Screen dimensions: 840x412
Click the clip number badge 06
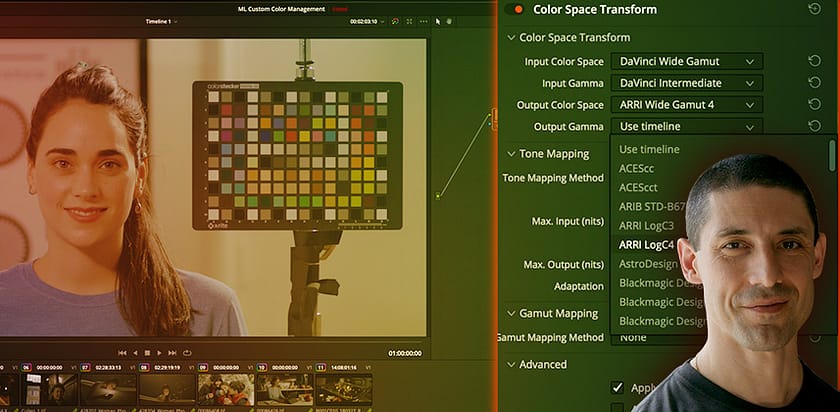tap(26, 368)
